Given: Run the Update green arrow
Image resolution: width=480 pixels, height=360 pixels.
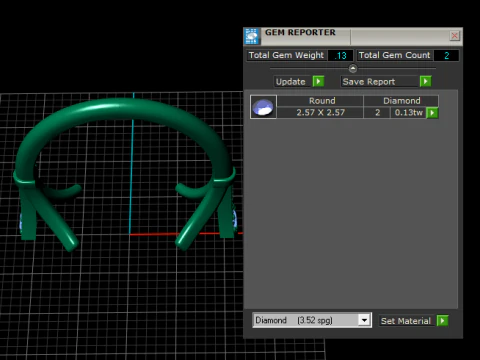Looking at the screenshot, I should coord(319,81).
